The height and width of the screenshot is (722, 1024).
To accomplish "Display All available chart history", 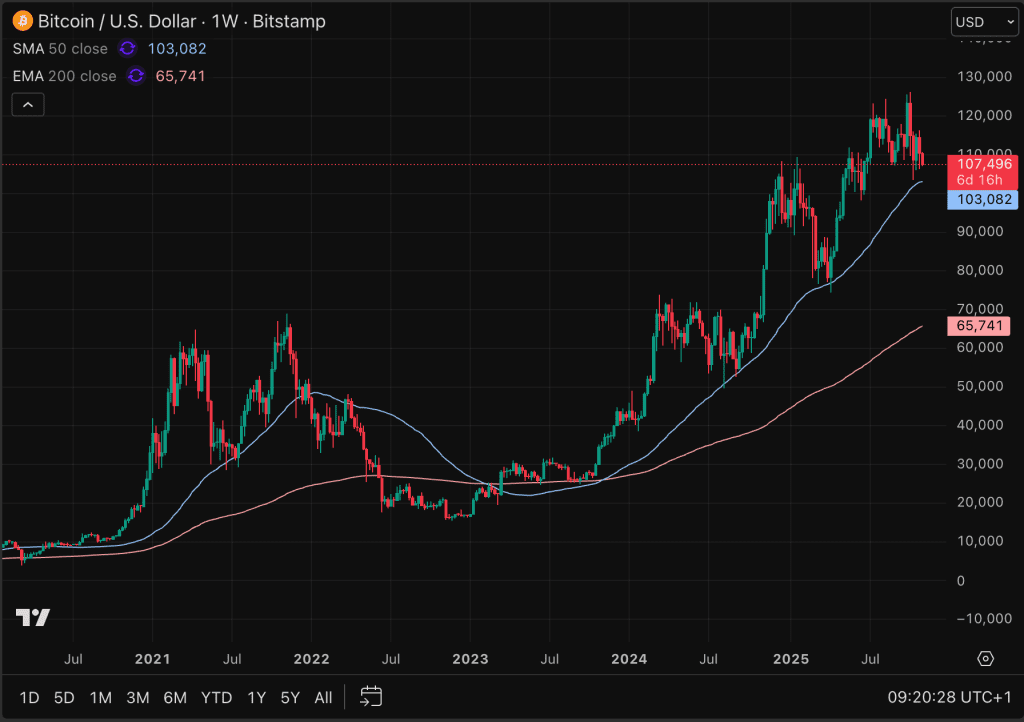I will (323, 697).
